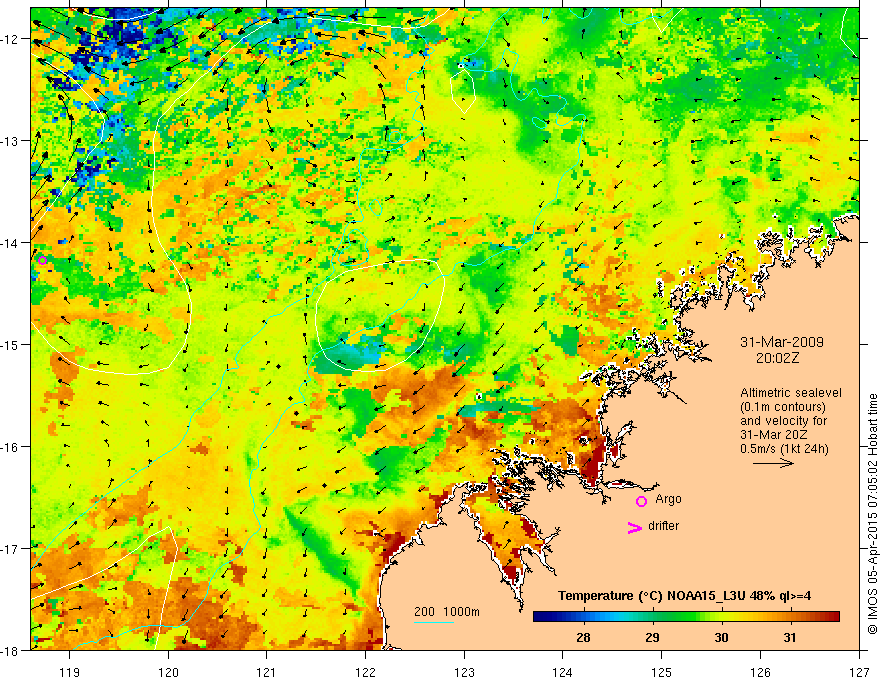Click the latitude label -12
This screenshot has width=880, height=680.
click(11, 39)
